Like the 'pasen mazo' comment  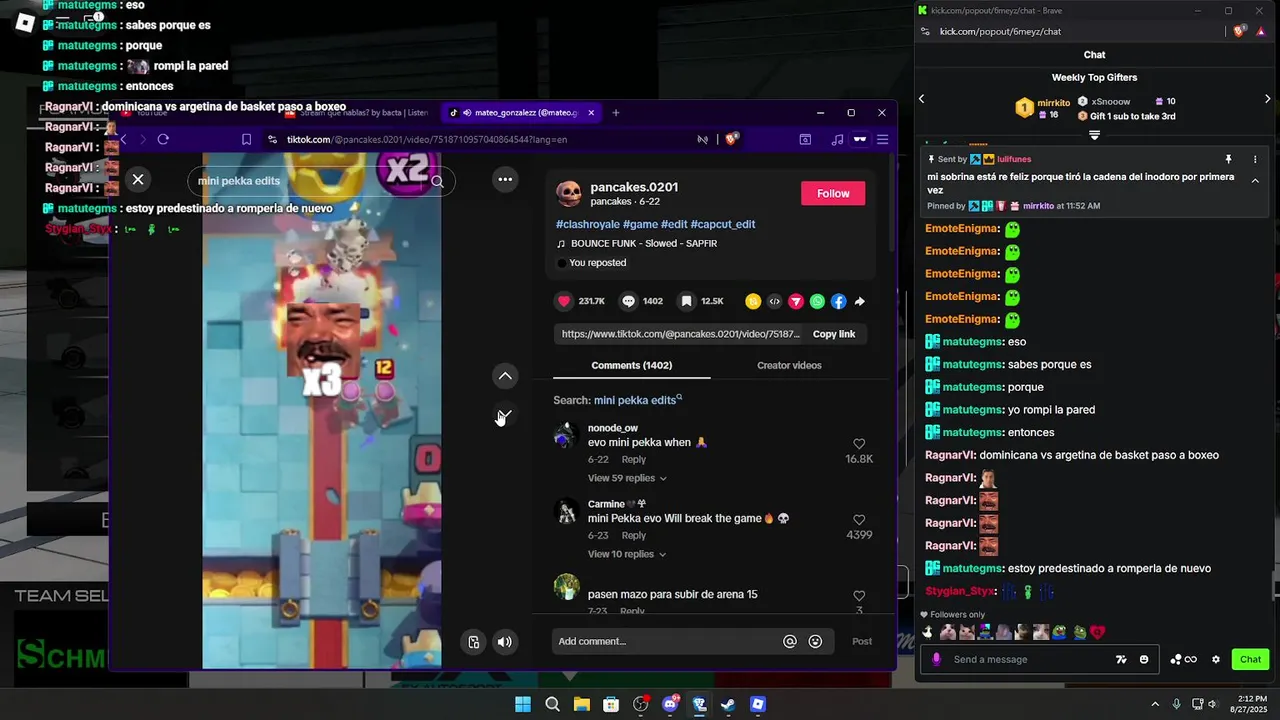point(859,596)
